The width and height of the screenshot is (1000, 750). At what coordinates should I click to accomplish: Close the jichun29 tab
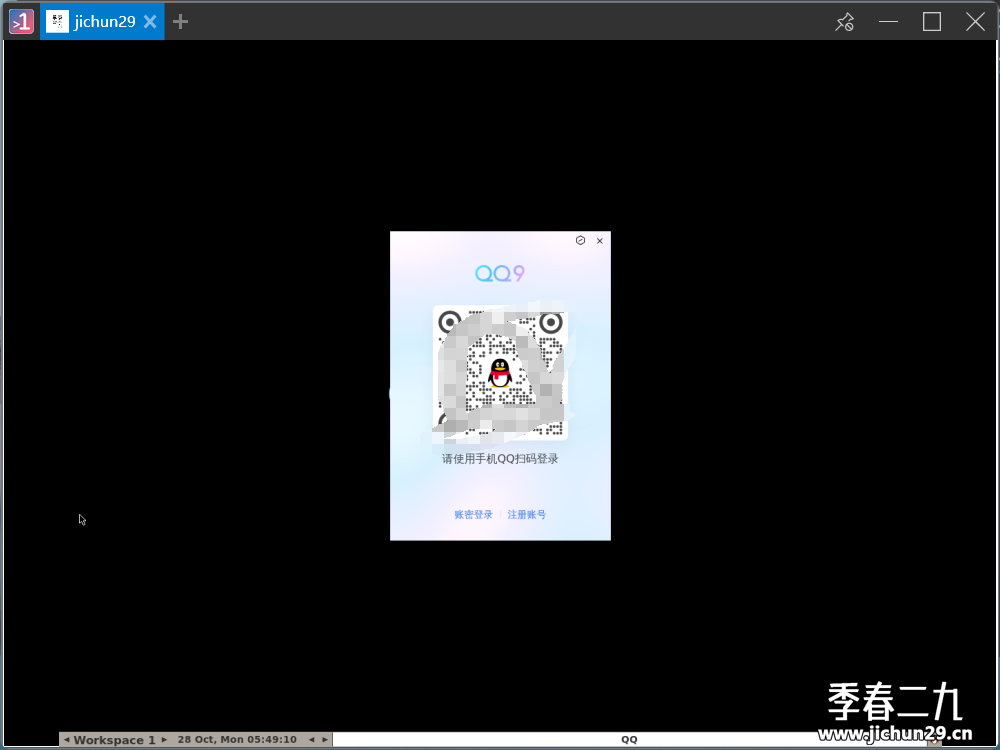click(x=149, y=21)
